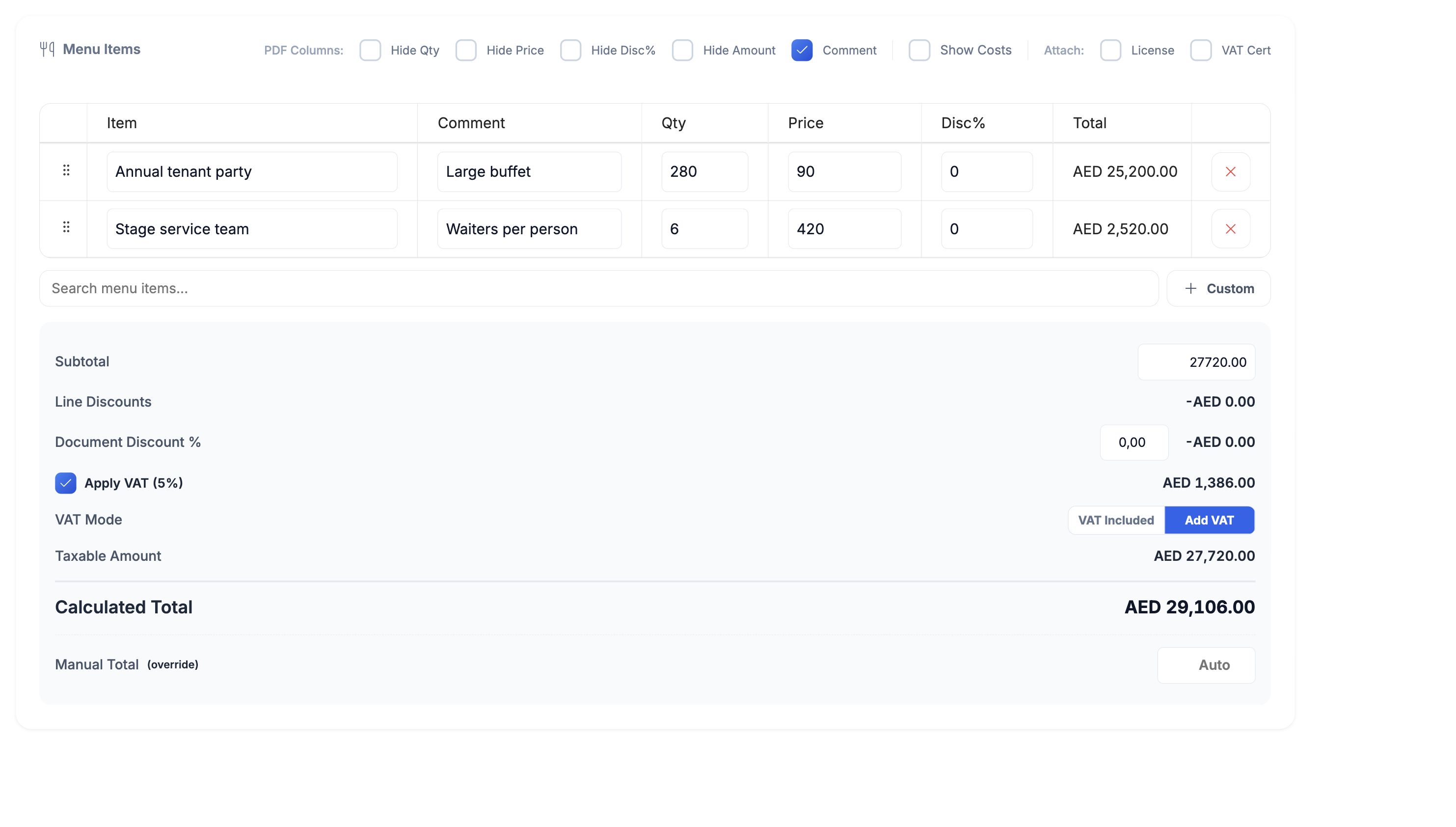Click the AED 2,520.00 total cell
The height and width of the screenshot is (827, 1456).
tap(1120, 229)
